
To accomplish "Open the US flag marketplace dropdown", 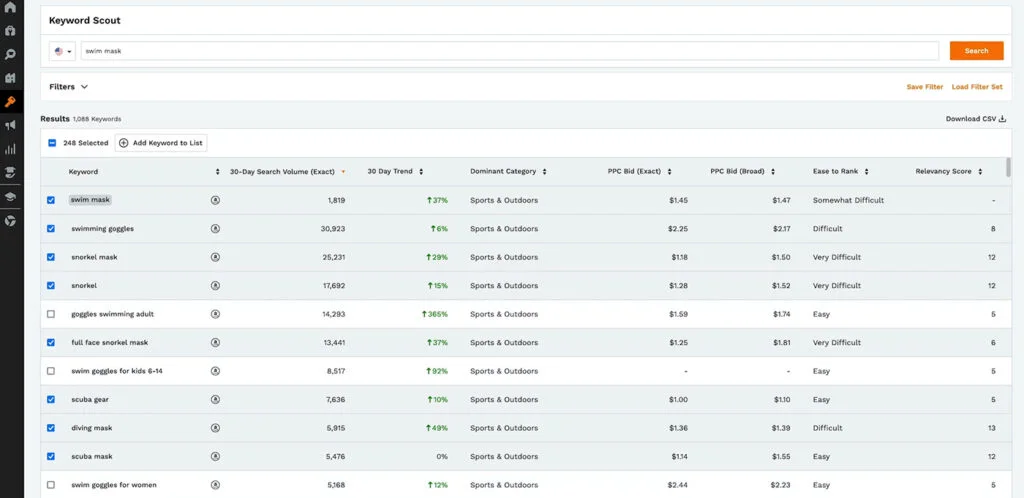I will 63,51.
